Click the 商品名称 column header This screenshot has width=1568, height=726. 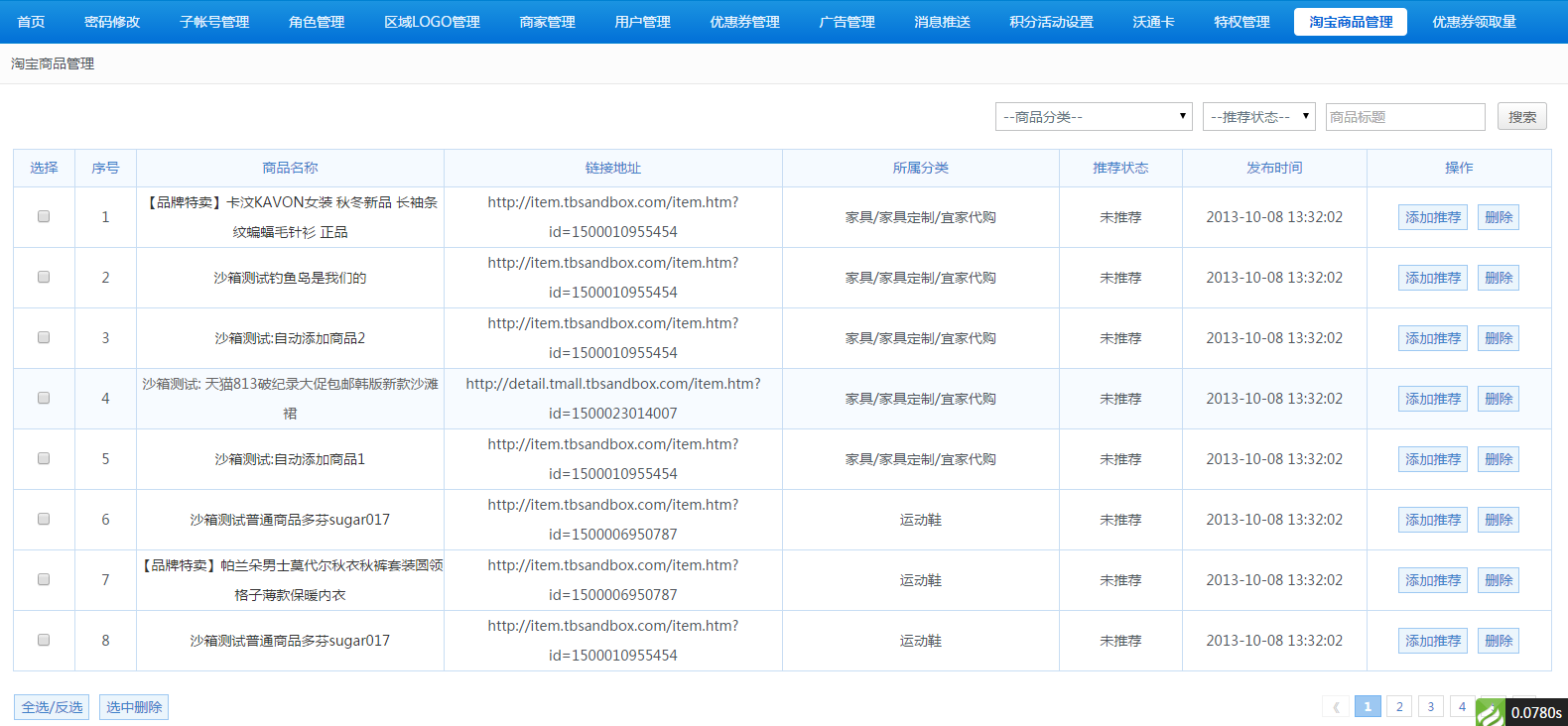290,168
